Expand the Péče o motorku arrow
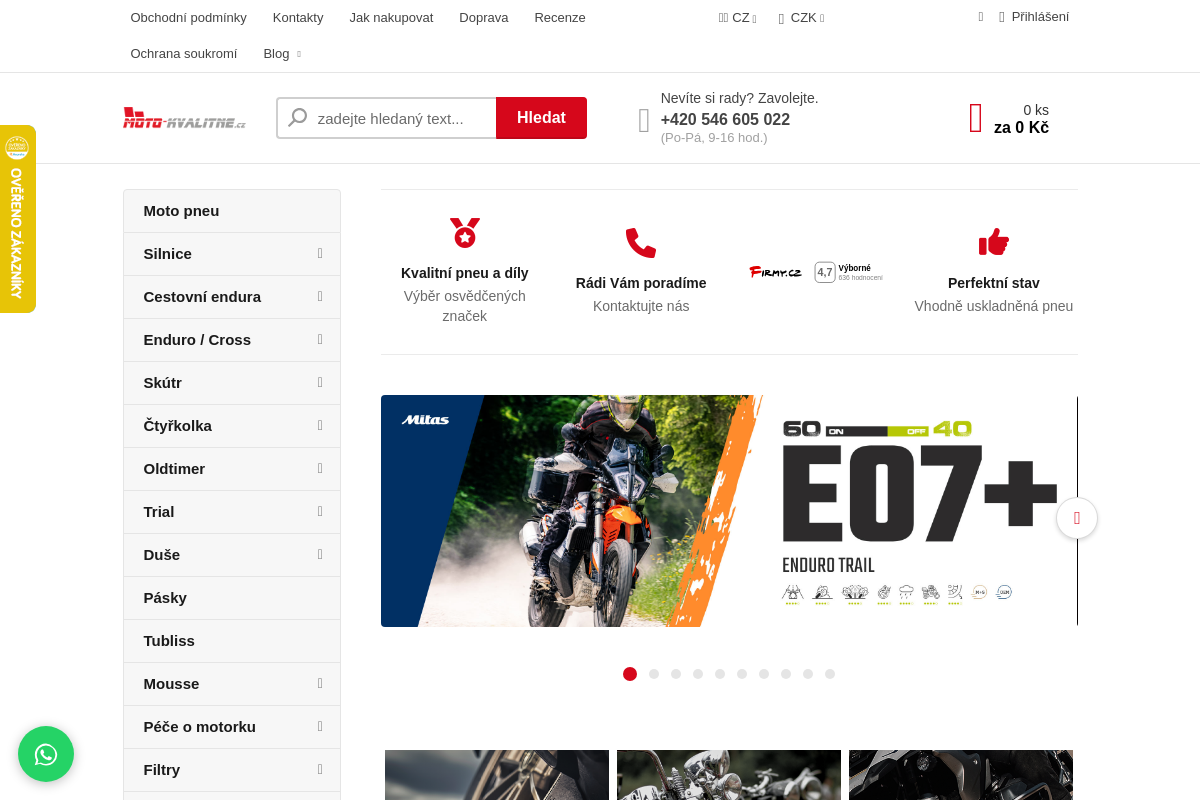 point(320,727)
